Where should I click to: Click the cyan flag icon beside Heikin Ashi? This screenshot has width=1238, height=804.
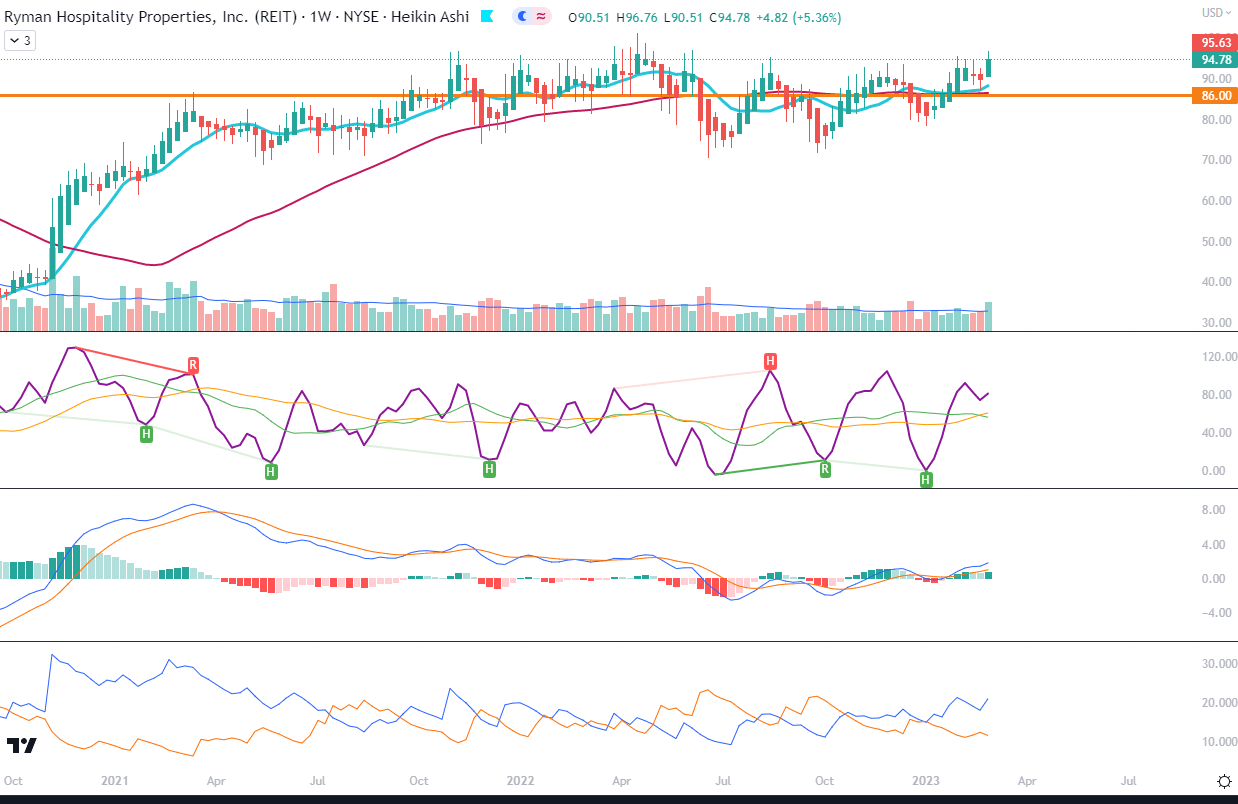tap(487, 17)
